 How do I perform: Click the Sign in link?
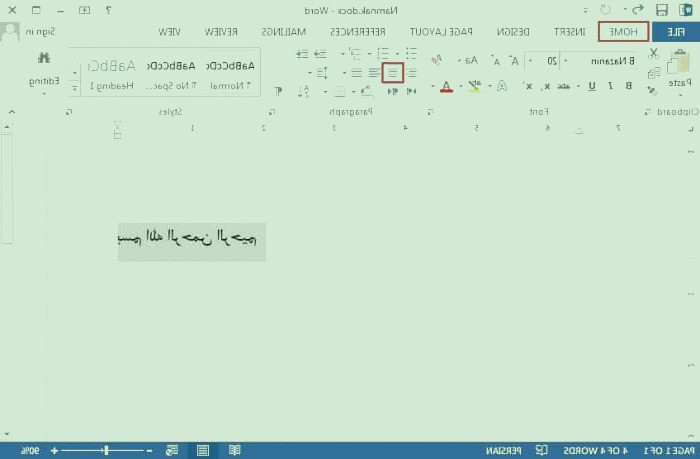(39, 32)
